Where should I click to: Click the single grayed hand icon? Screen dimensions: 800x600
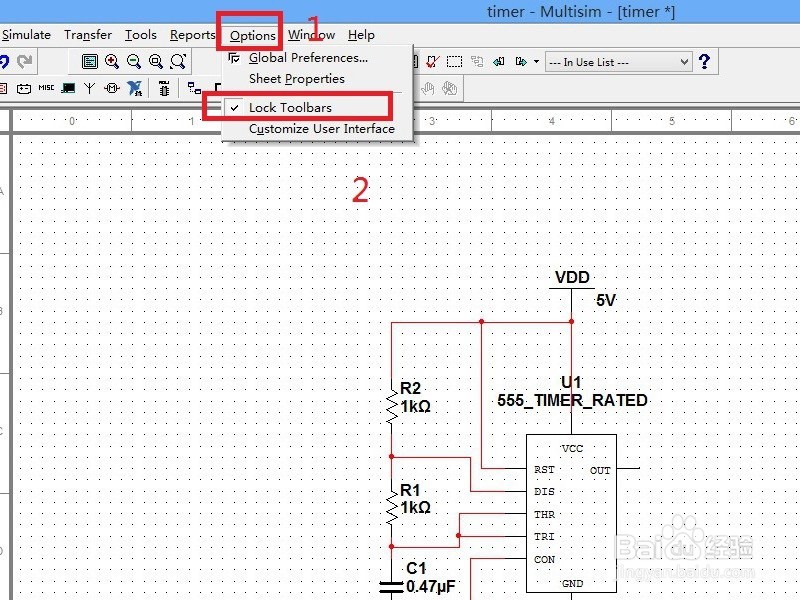[x=428, y=89]
